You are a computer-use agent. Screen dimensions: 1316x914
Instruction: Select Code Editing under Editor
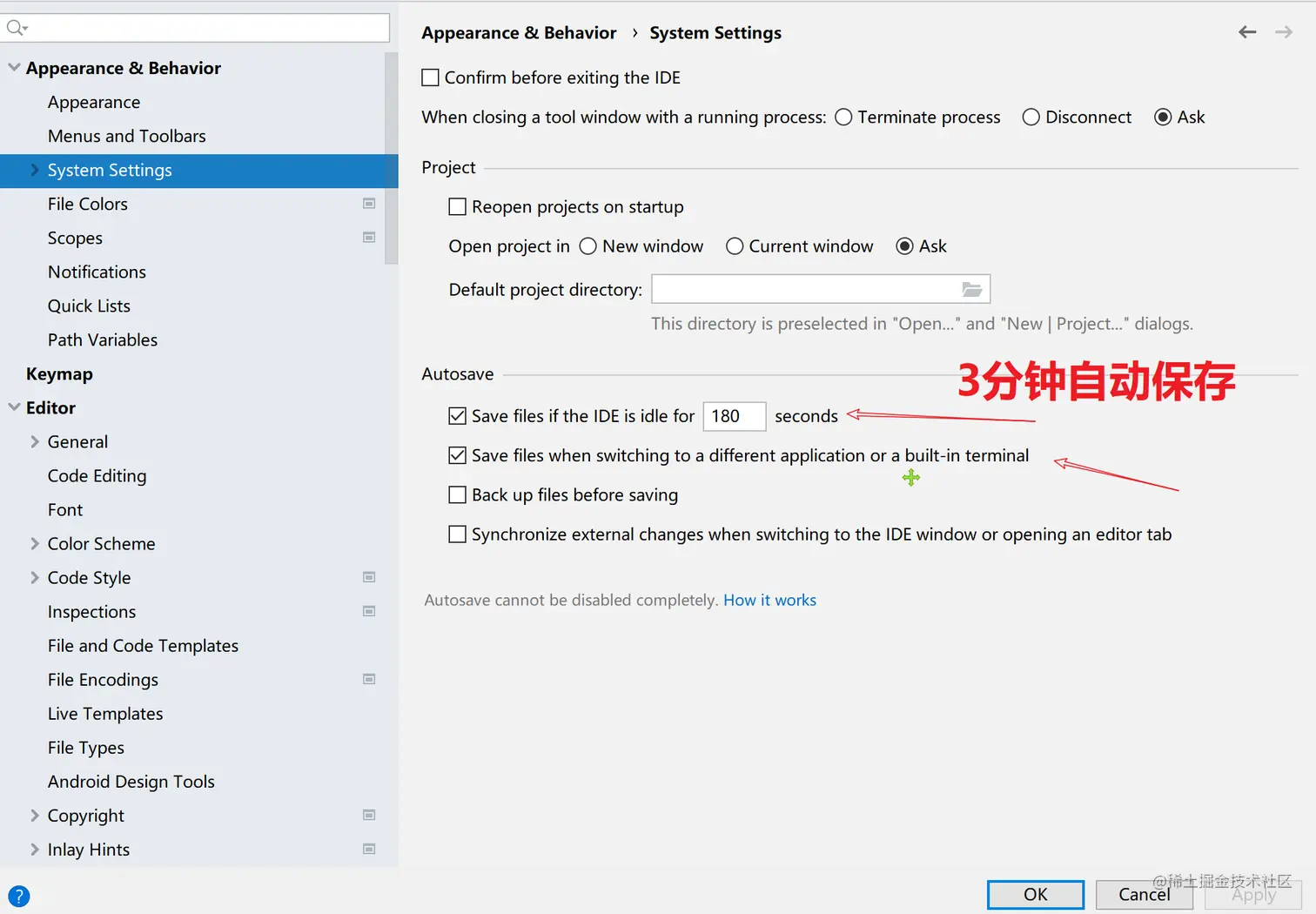[97, 475]
